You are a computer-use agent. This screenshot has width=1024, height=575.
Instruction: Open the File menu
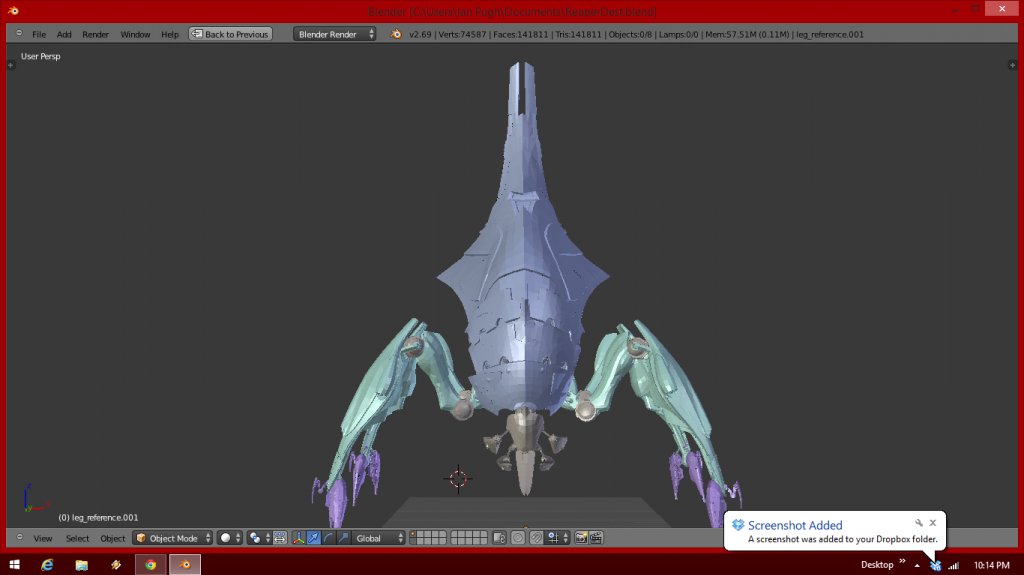[x=39, y=34]
